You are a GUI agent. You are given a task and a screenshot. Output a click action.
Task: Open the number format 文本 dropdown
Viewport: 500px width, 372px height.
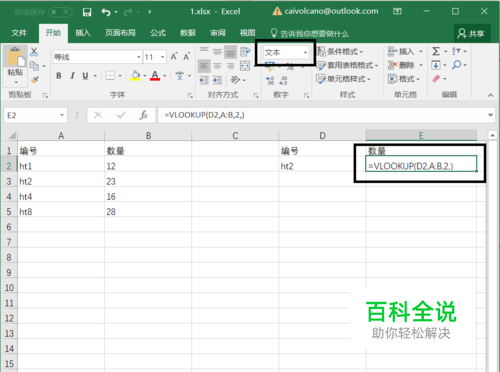[305, 53]
